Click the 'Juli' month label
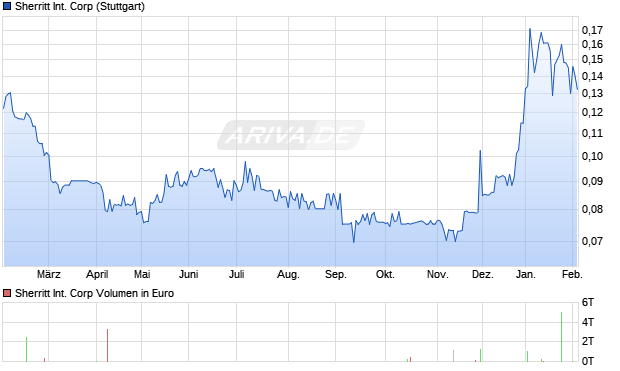This screenshot has height=371, width=620. [236, 274]
